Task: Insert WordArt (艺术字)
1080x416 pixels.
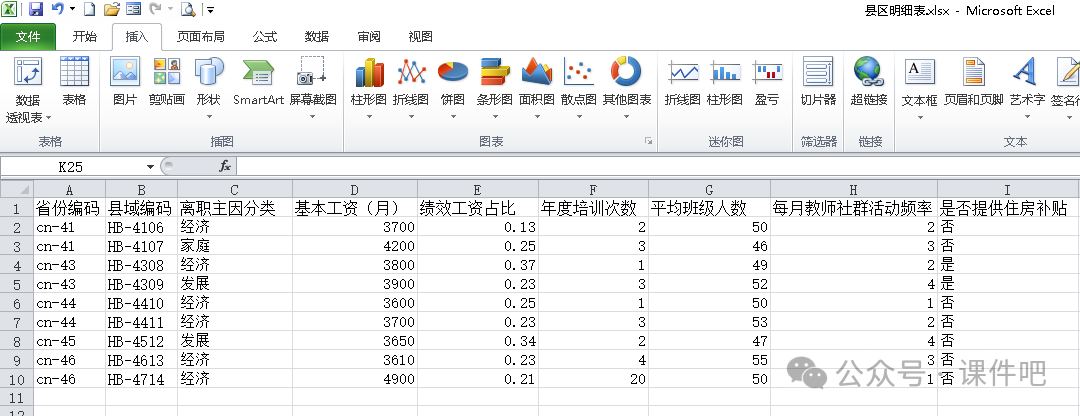Action: [1027, 88]
